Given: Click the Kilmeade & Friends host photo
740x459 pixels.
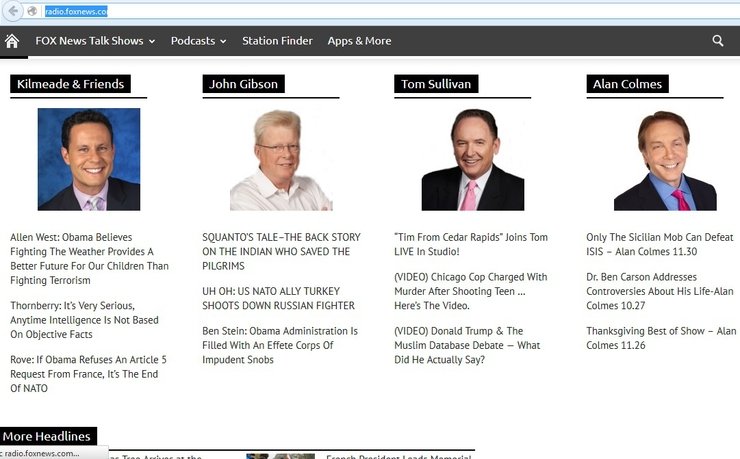Looking at the screenshot, I should tap(89, 159).
